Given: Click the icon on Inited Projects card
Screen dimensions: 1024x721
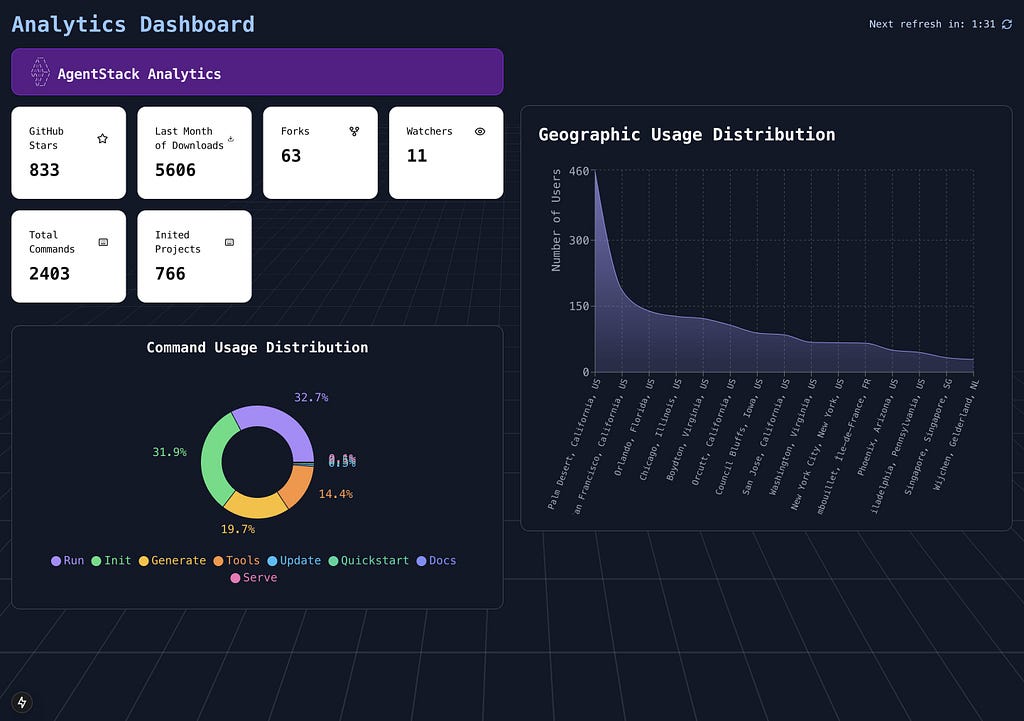Looking at the screenshot, I should pos(229,242).
